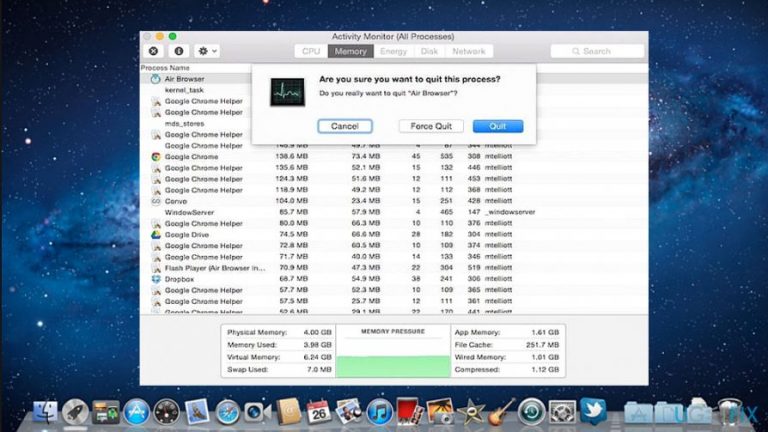The height and width of the screenshot is (432, 768).
Task: Choose Force Quit in the dialog
Action: tap(431, 126)
